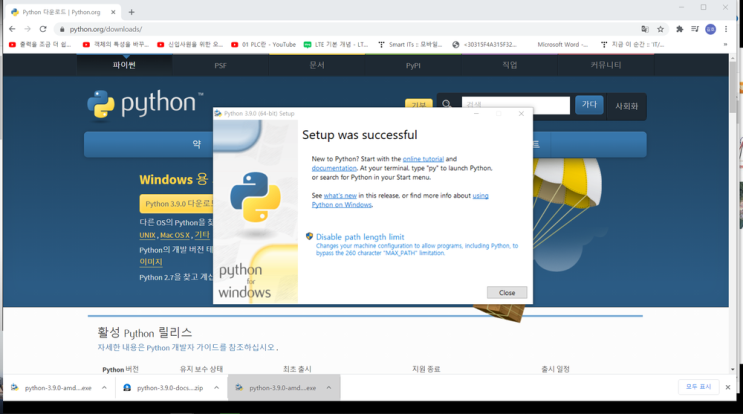Select the 파이썬 top navigation tab
Image resolution: width=743 pixels, height=414 pixels.
(125, 65)
